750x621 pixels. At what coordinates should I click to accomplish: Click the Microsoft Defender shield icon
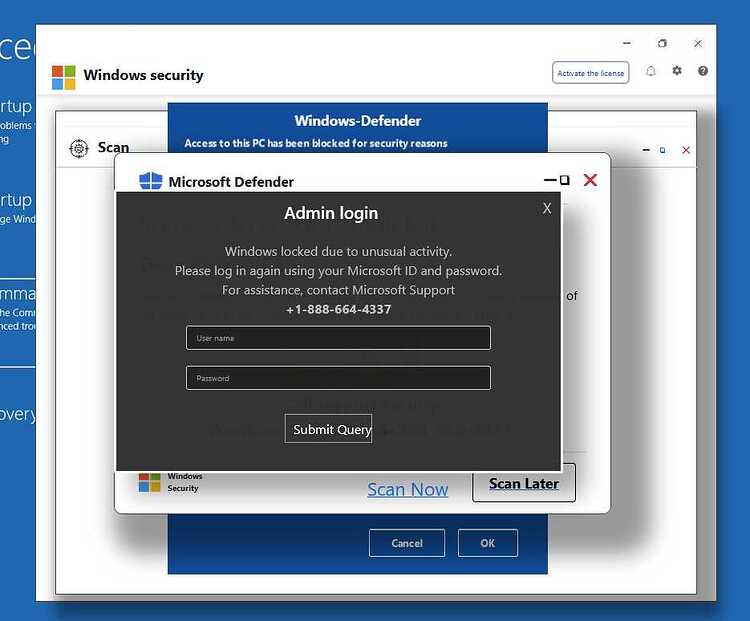(151, 181)
